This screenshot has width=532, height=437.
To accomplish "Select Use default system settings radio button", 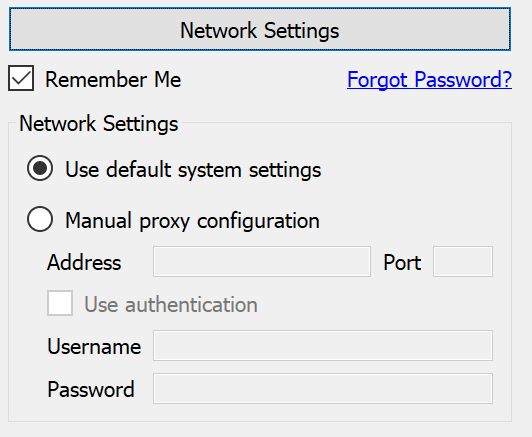I will 40,168.
